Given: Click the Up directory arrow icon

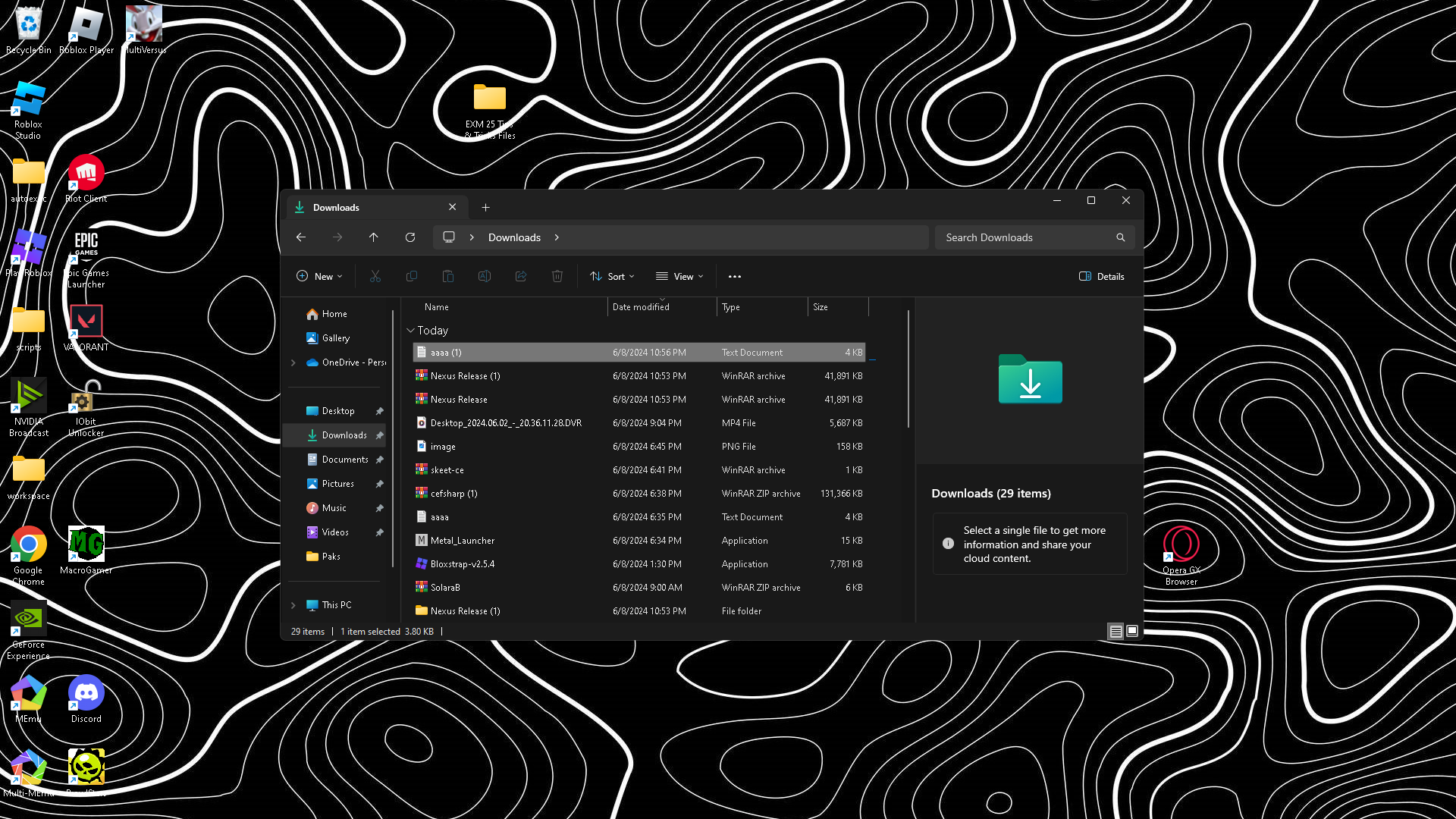Looking at the screenshot, I should pyautogui.click(x=374, y=237).
